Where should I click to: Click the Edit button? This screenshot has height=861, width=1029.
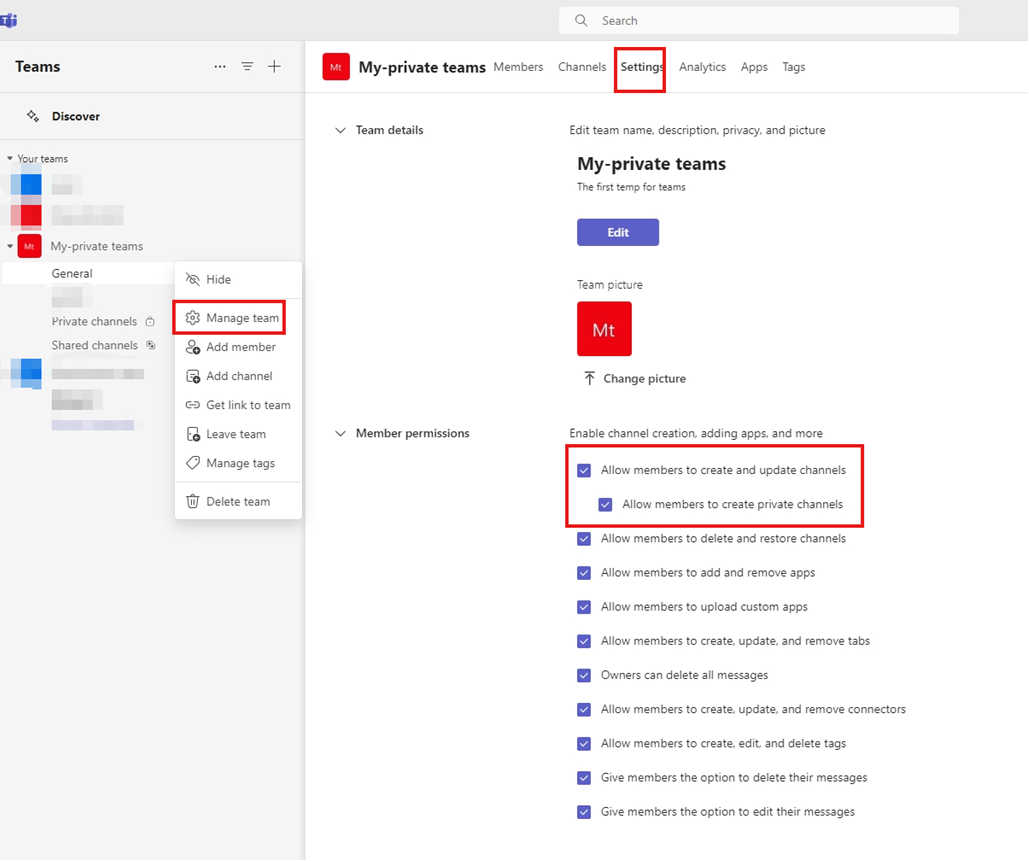618,232
